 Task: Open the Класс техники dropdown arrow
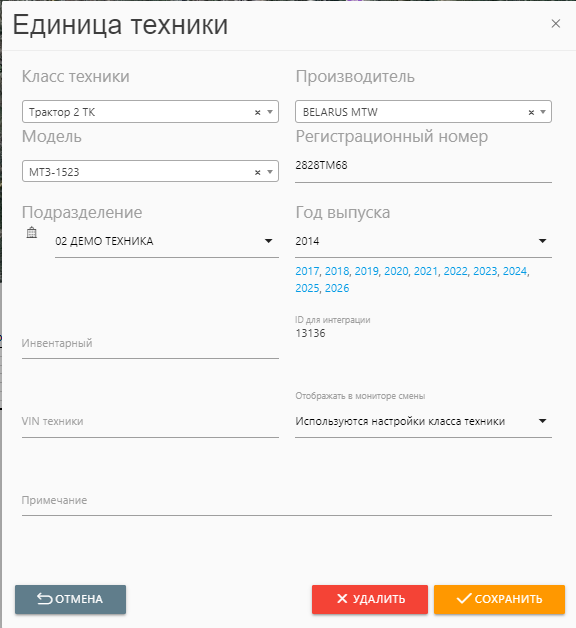270,112
